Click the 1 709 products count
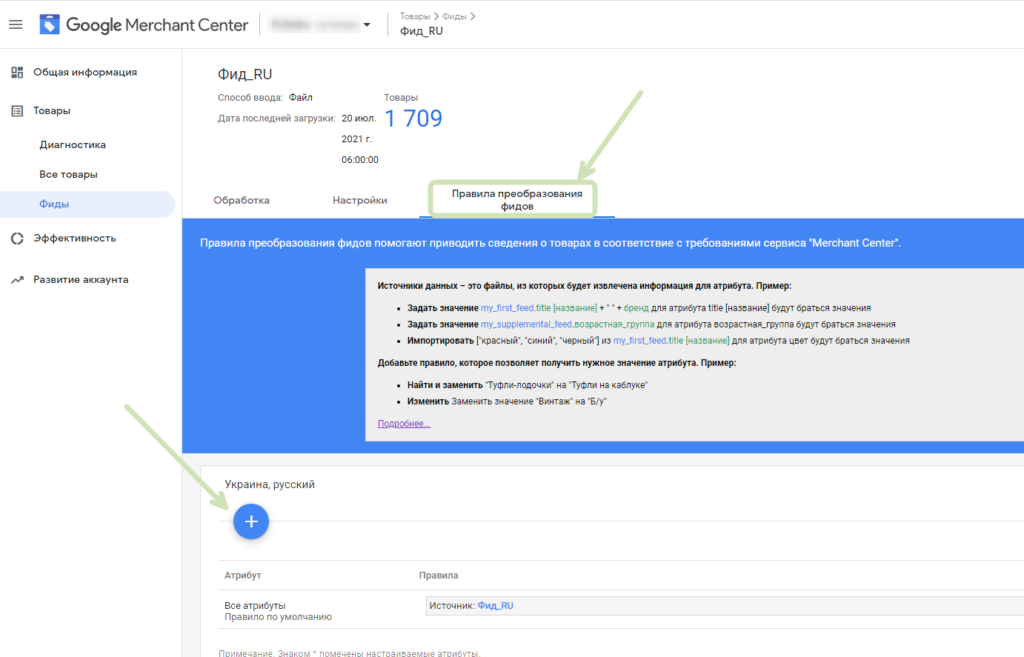 tap(413, 118)
